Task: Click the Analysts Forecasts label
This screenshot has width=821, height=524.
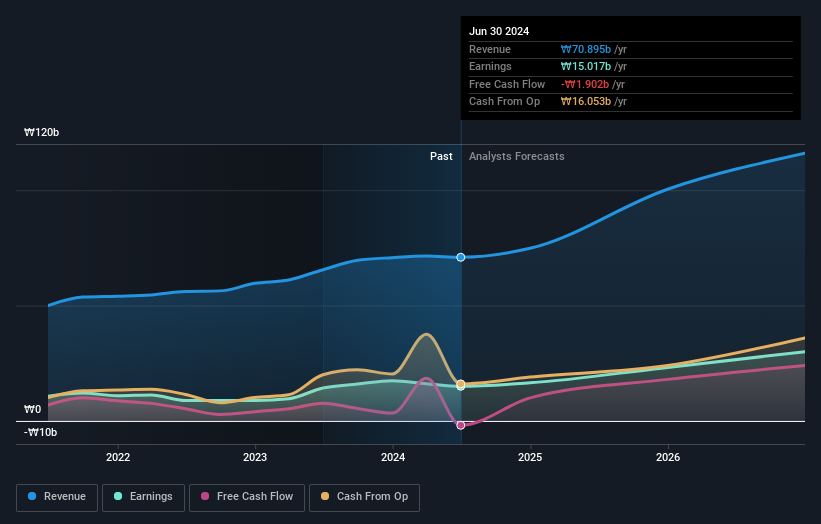Action: tap(517, 157)
